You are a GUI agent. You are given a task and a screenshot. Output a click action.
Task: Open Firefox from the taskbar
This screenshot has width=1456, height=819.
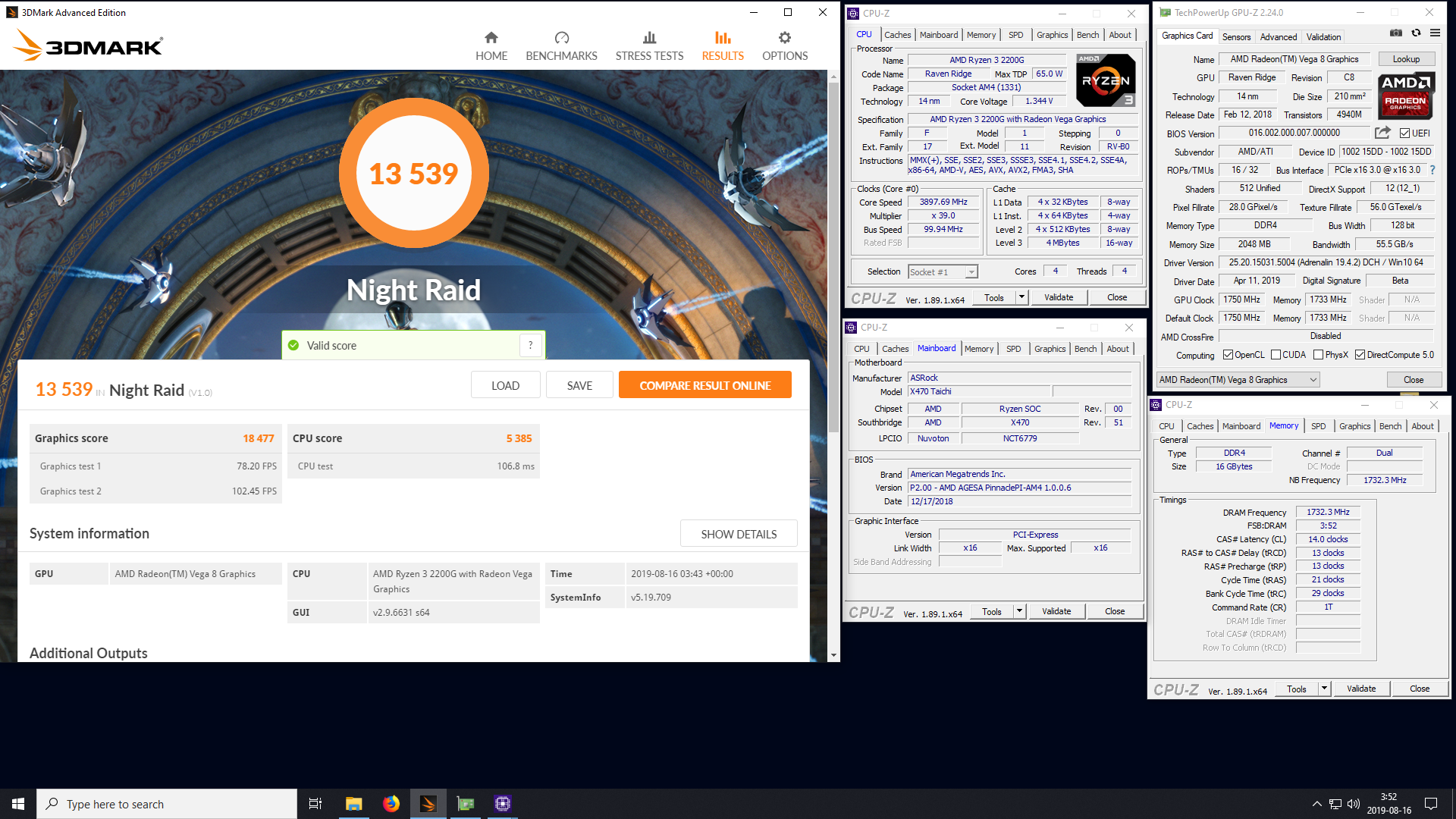(x=391, y=804)
